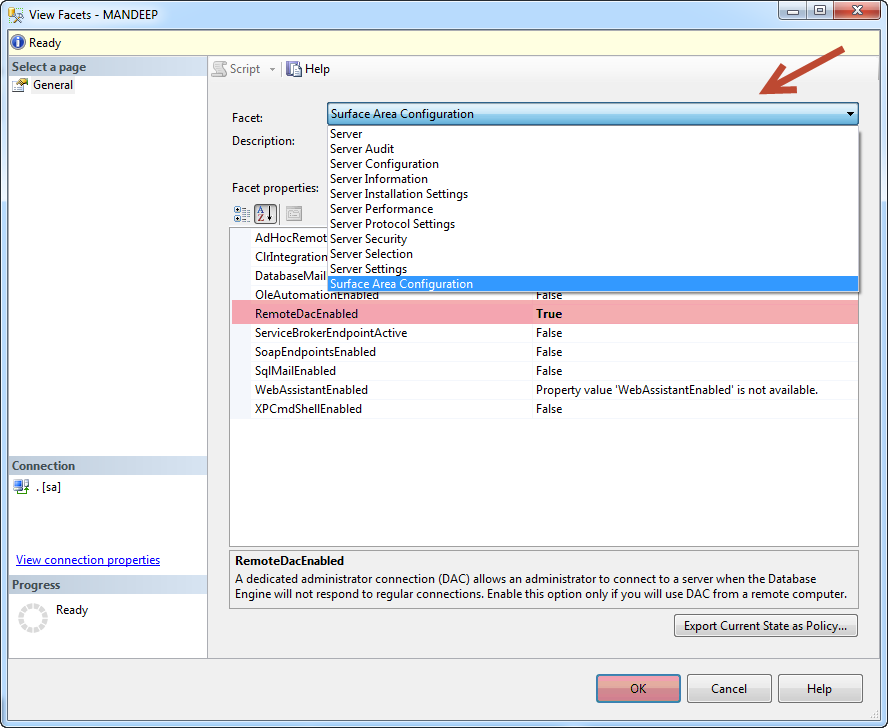Viewport: 888px width, 728px height.
Task: Cancel the View Facets dialog
Action: point(729,689)
